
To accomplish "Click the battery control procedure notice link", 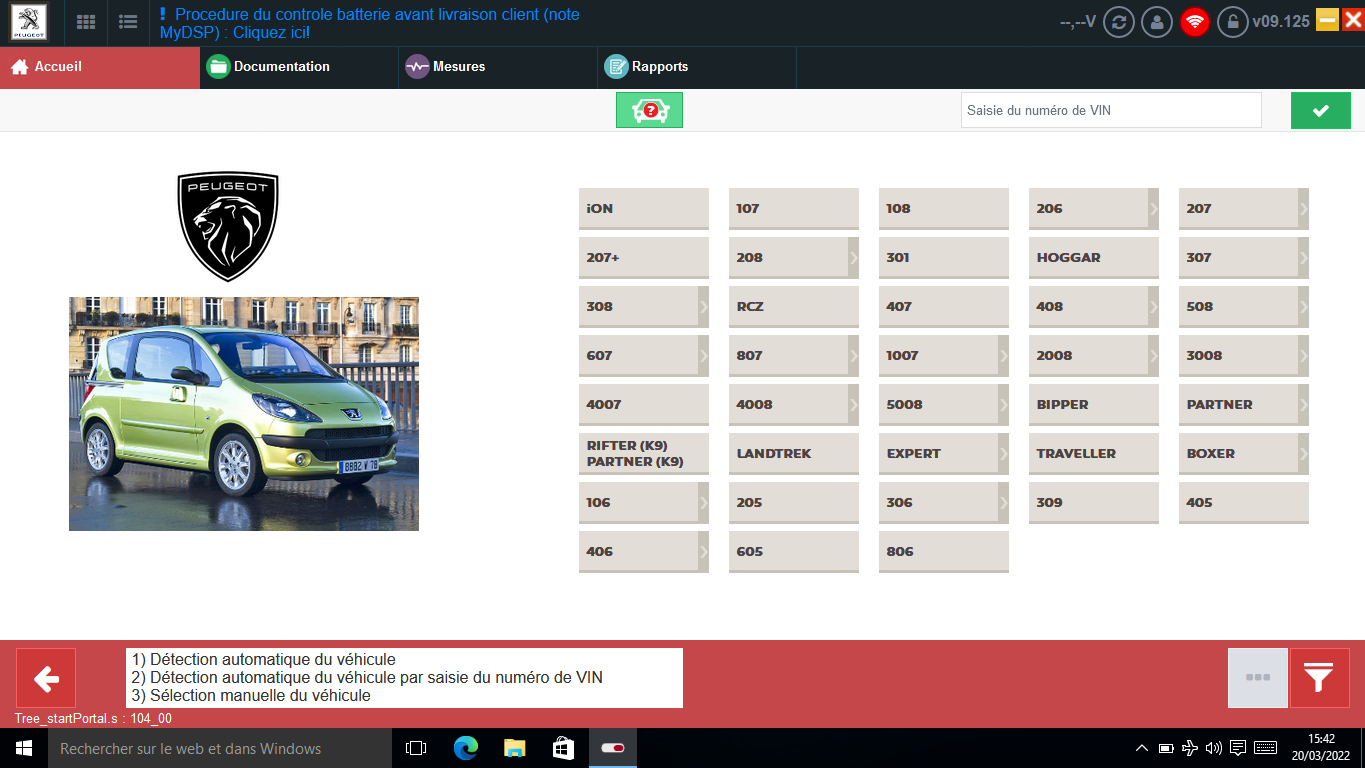I will 370,23.
